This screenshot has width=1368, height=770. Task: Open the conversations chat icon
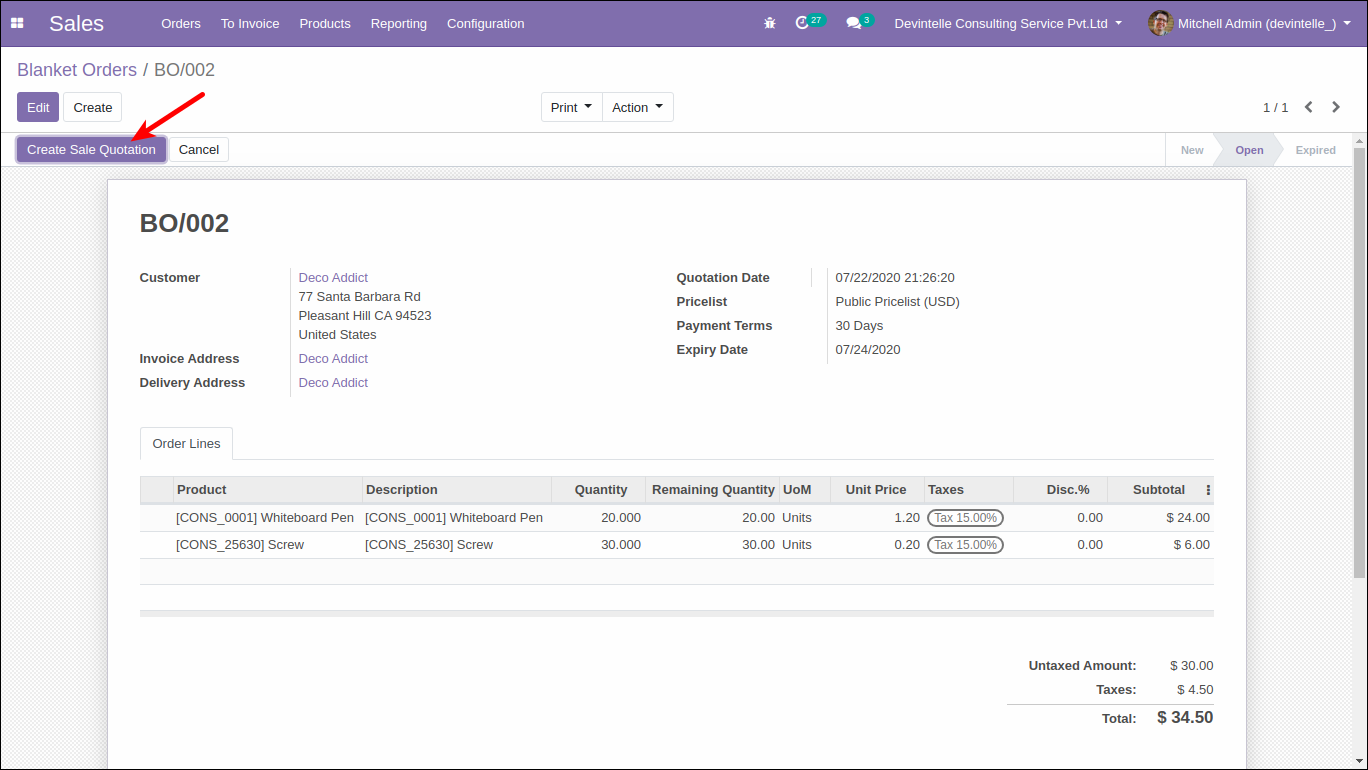coord(854,23)
